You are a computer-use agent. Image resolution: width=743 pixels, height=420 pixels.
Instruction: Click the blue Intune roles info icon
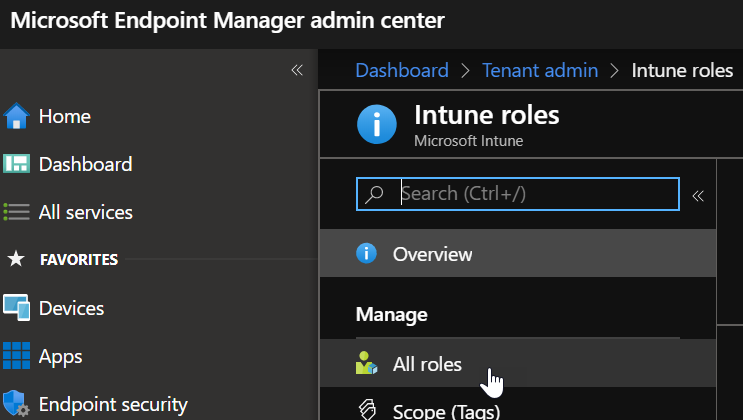tap(376, 125)
